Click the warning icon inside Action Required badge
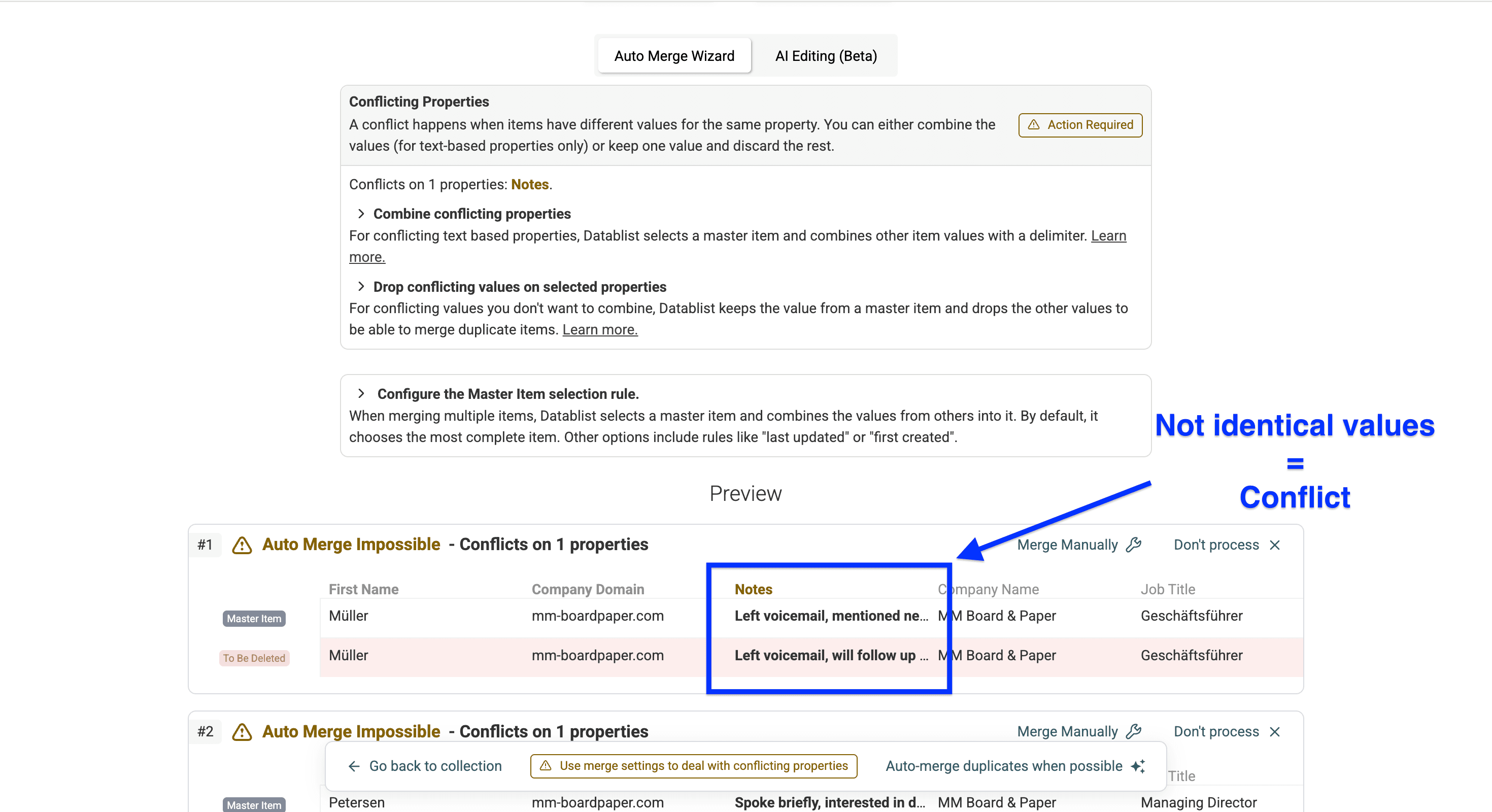This screenshot has height=812, width=1492. [1034, 125]
